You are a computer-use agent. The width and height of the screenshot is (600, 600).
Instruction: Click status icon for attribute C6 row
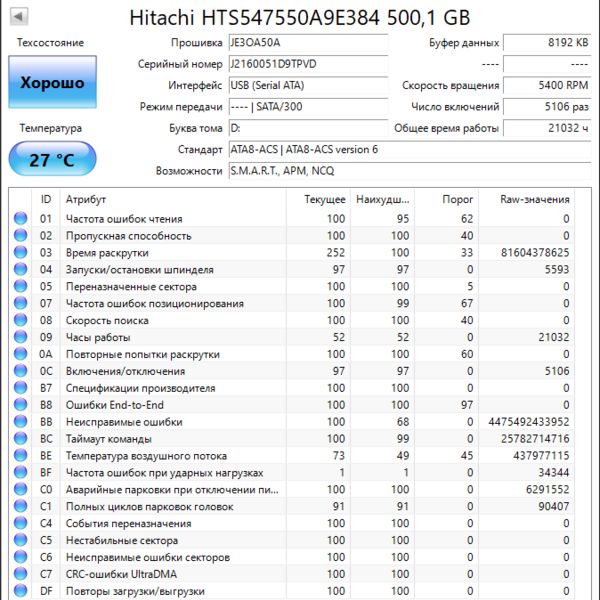[x=21, y=557]
